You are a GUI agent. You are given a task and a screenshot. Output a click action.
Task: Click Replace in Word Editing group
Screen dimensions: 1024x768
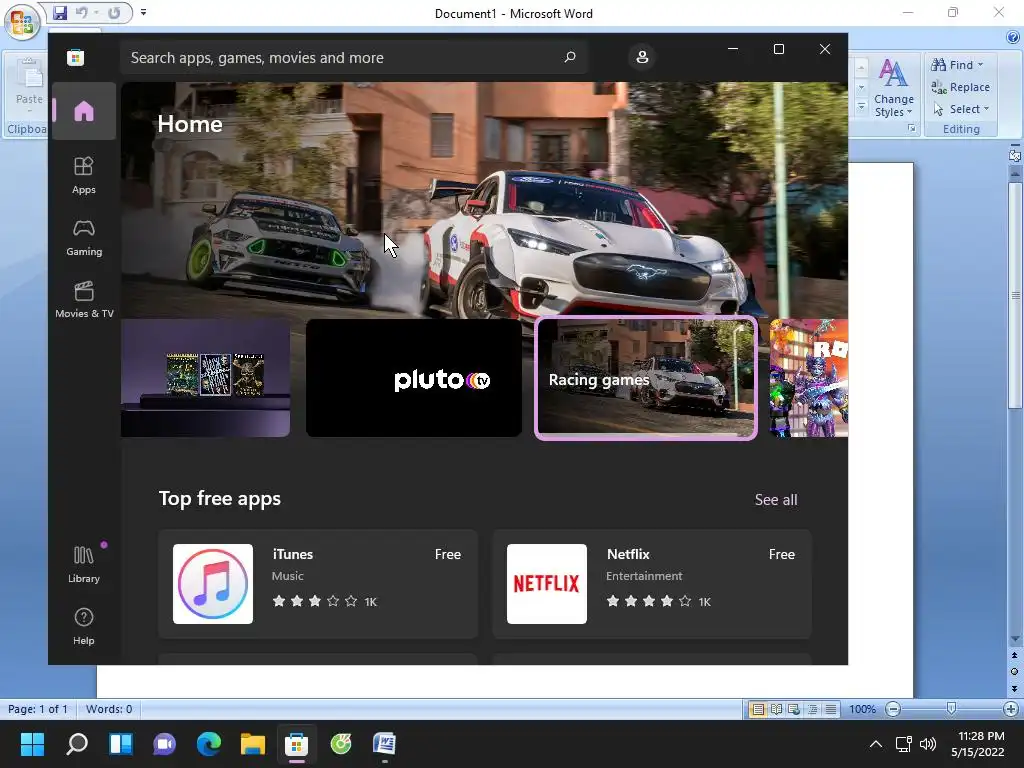(960, 87)
